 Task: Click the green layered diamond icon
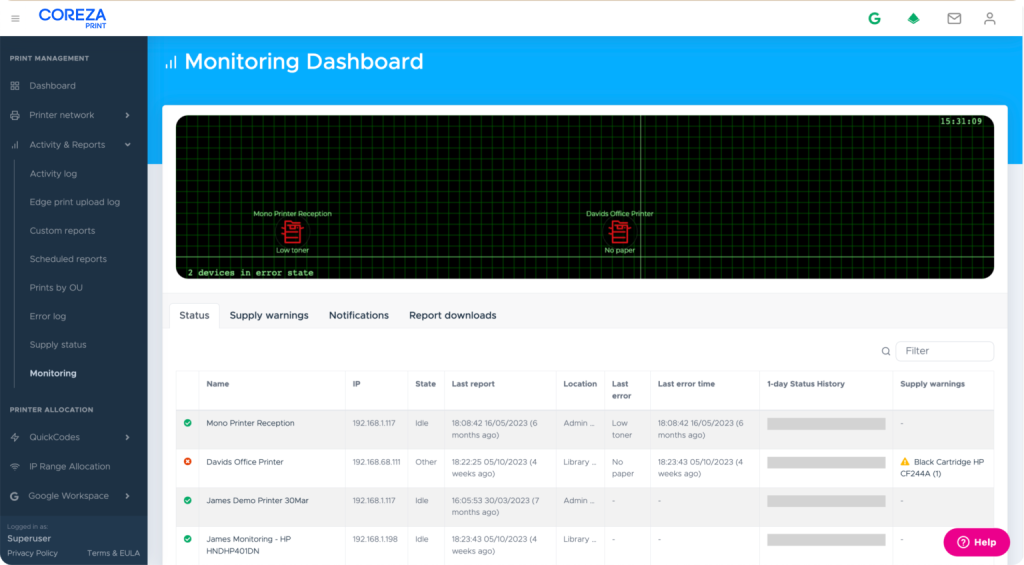coord(913,18)
